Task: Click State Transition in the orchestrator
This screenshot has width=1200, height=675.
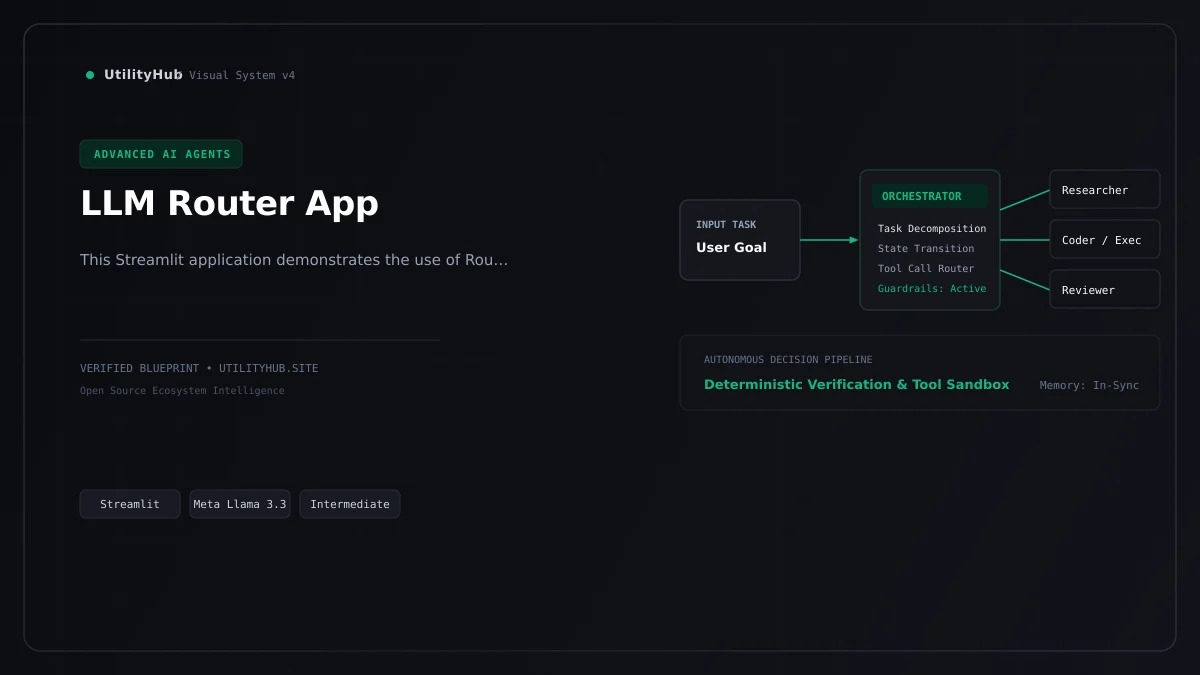Action: (x=926, y=249)
